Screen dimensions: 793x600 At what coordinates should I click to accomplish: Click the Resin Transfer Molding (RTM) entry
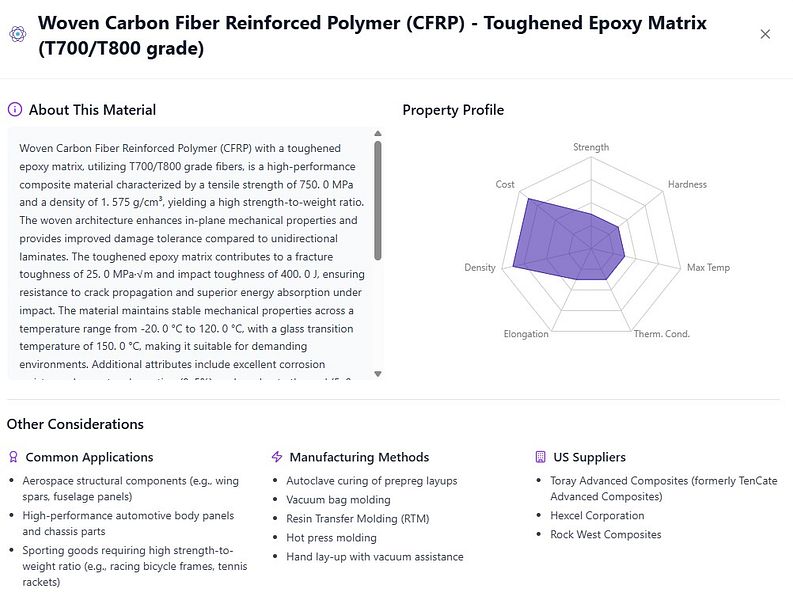[x=358, y=519]
